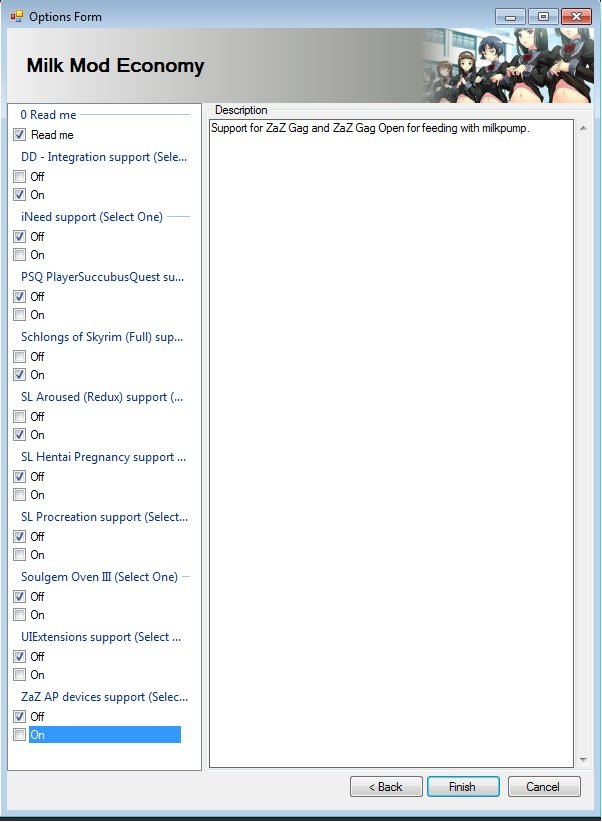Click the Finish button
Image resolution: width=602 pixels, height=822 pixels.
[463, 787]
